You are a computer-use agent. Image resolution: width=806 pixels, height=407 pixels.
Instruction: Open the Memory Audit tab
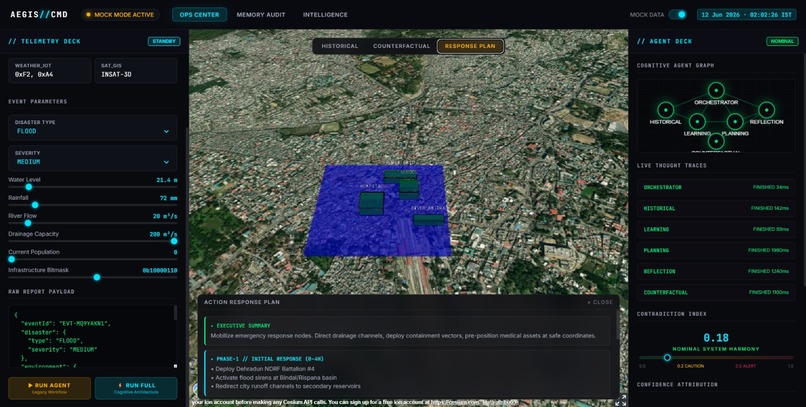[261, 14]
